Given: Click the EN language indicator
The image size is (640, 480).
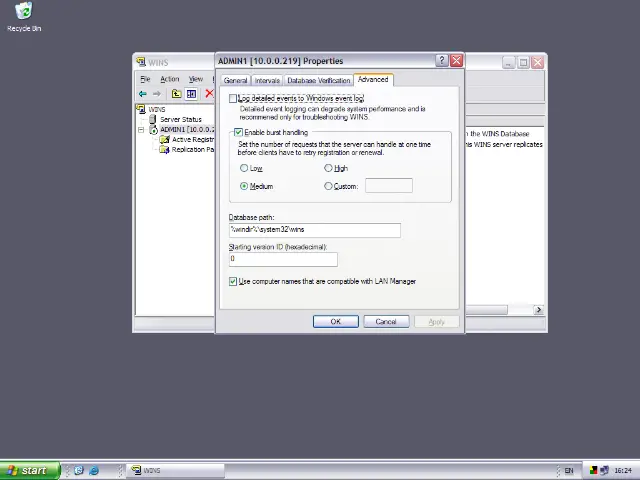Looking at the screenshot, I should pos(569,471).
